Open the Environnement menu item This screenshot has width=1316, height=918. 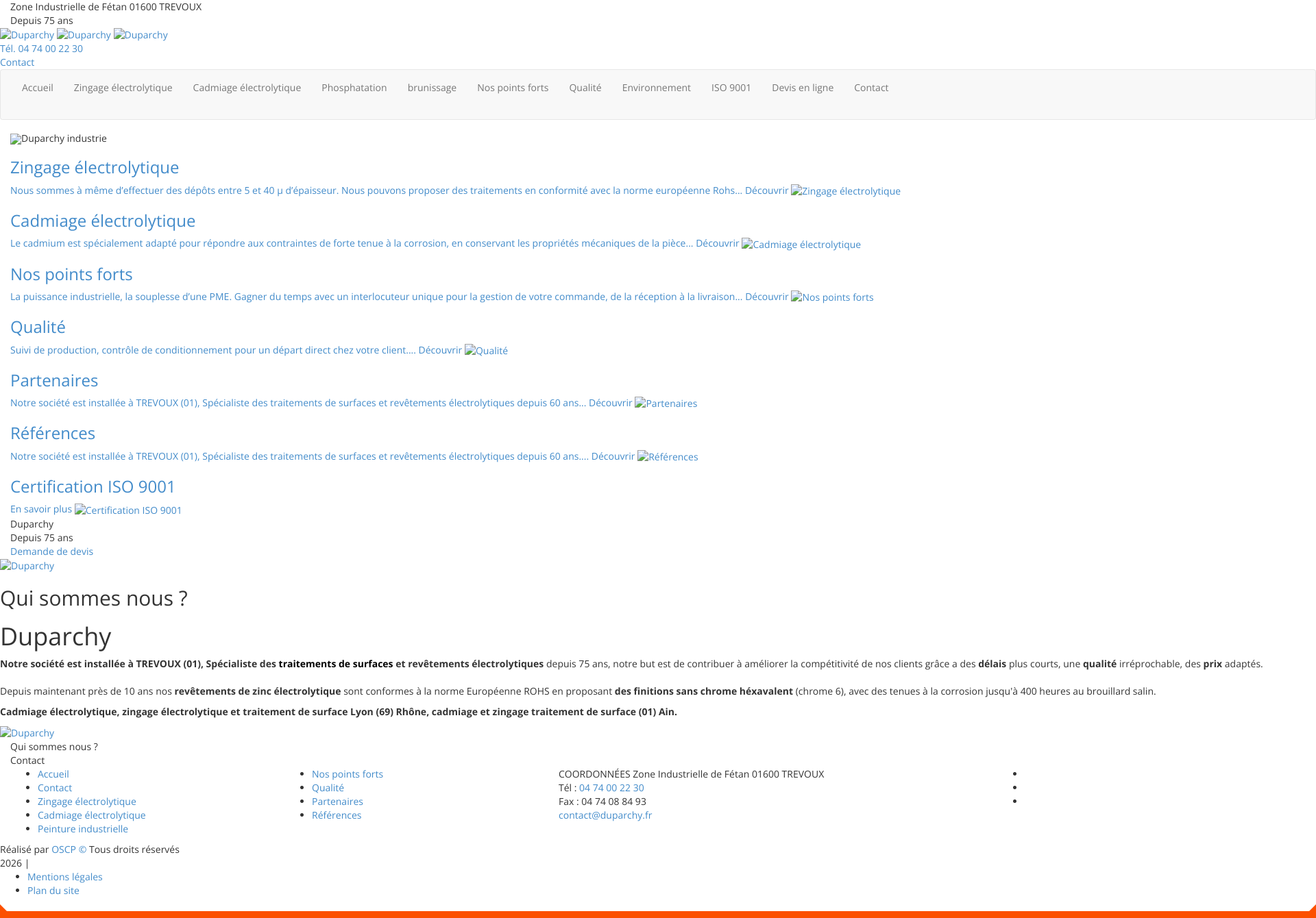657,88
